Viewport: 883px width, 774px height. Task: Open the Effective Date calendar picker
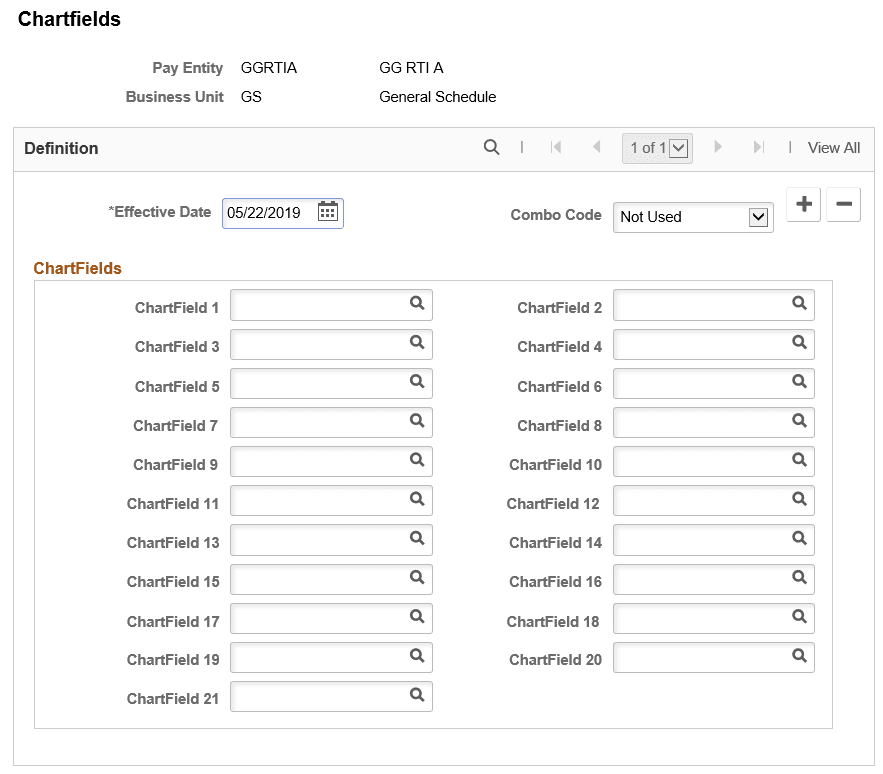[x=327, y=212]
